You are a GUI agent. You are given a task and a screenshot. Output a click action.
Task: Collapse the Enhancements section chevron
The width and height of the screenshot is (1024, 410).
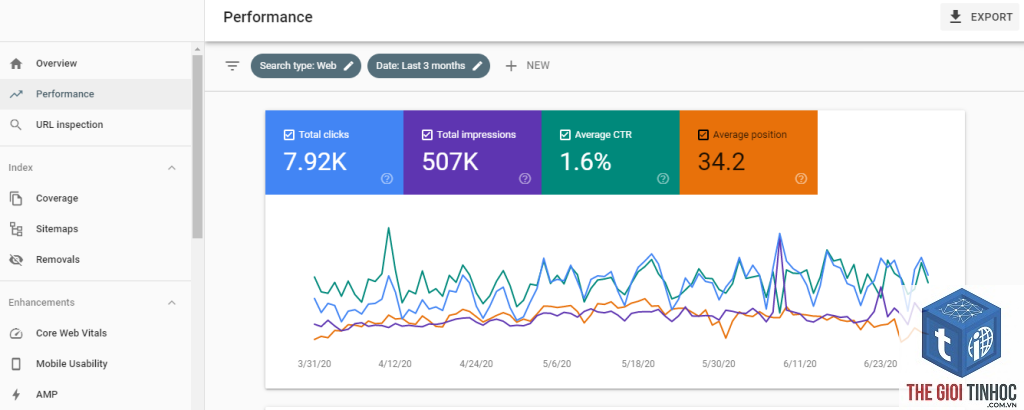(172, 302)
